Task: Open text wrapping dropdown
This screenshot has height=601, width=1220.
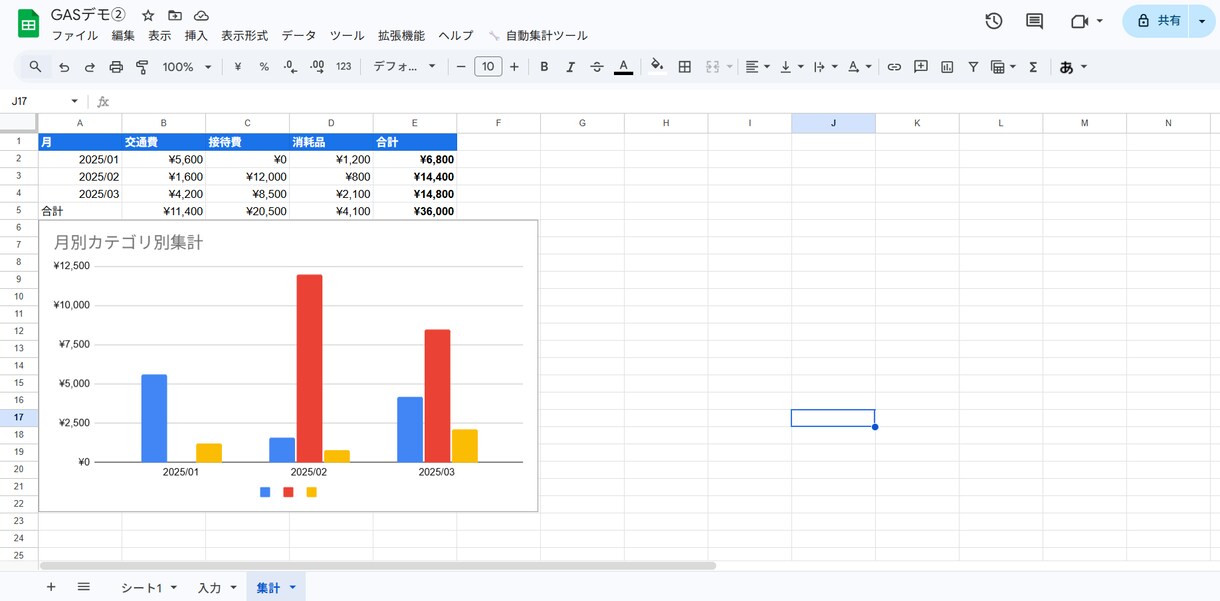Action: 825,67
